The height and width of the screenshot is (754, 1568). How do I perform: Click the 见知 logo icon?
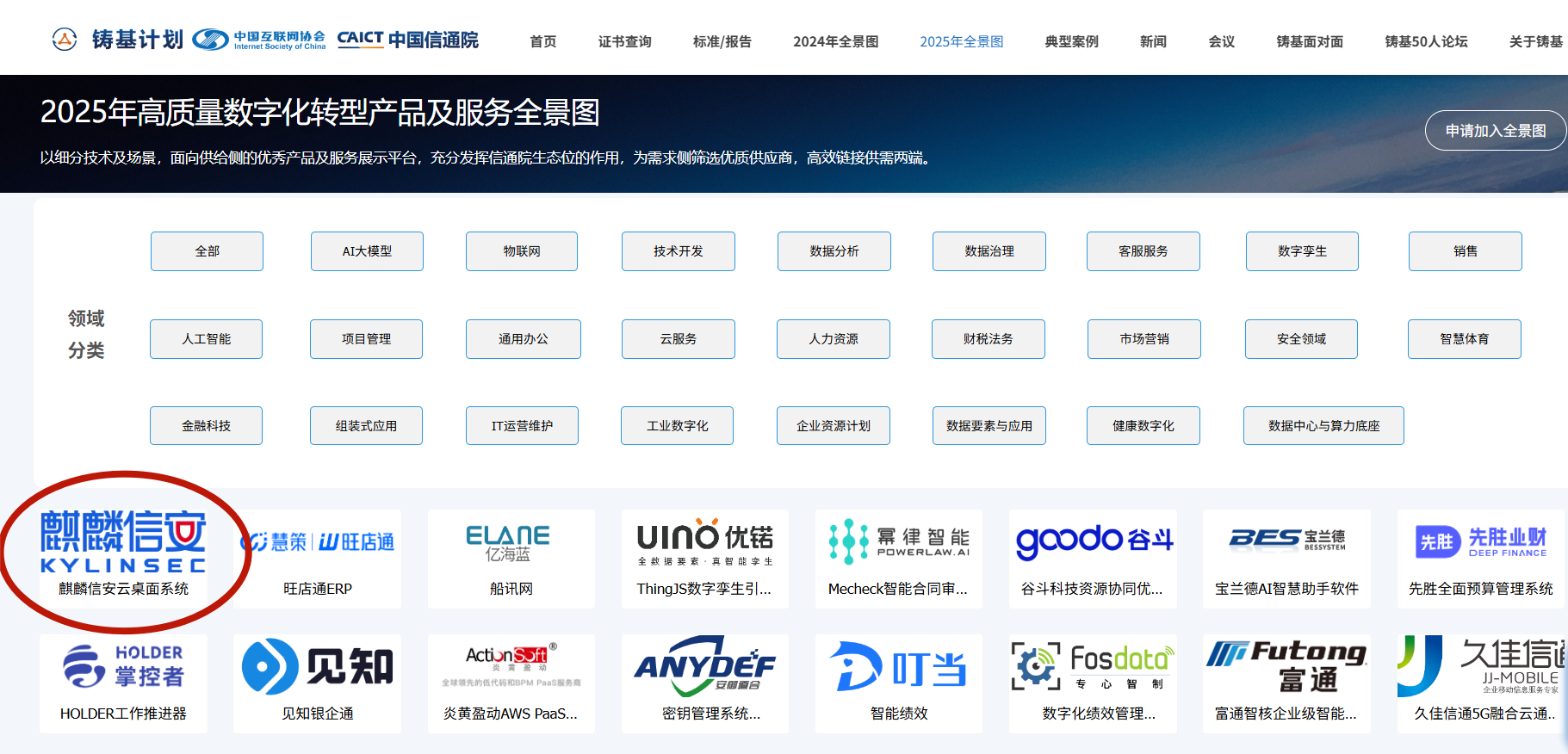click(317, 666)
